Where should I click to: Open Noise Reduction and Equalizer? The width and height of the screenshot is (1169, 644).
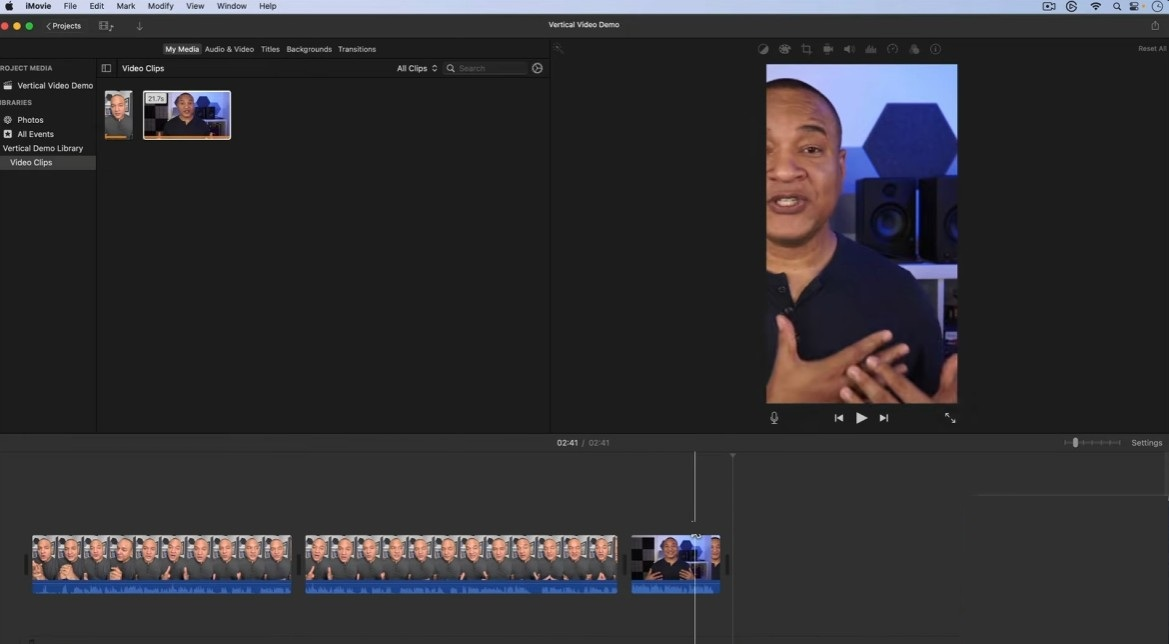tap(871, 49)
